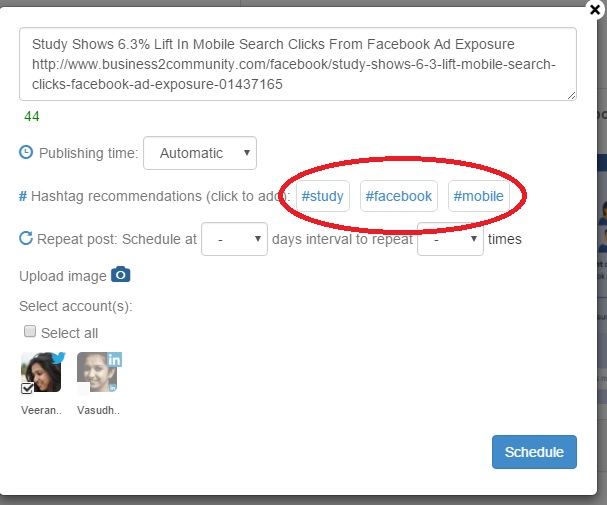Enable the Select all checkbox

click(30, 331)
